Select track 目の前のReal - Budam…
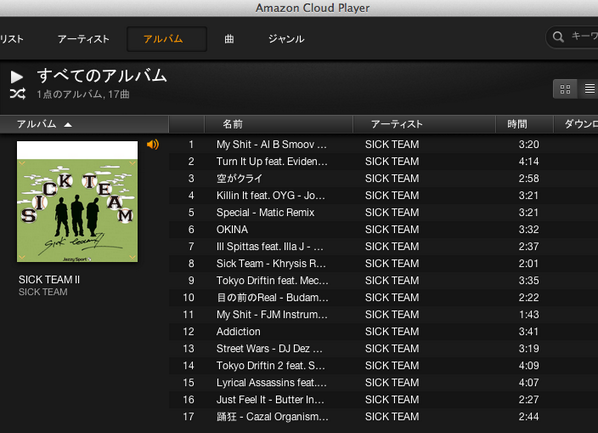Image resolution: width=598 pixels, height=433 pixels. pyautogui.click(x=272, y=298)
